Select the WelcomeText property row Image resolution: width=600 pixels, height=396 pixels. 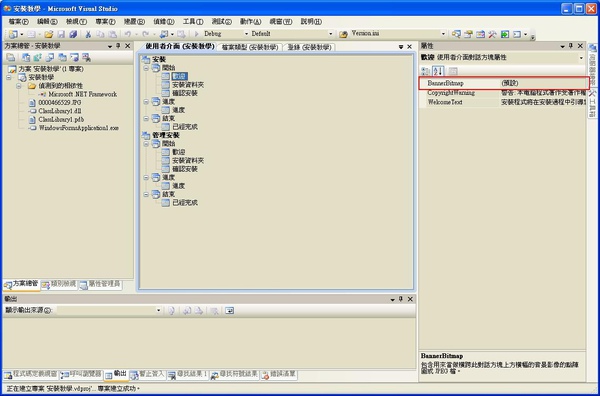502,103
